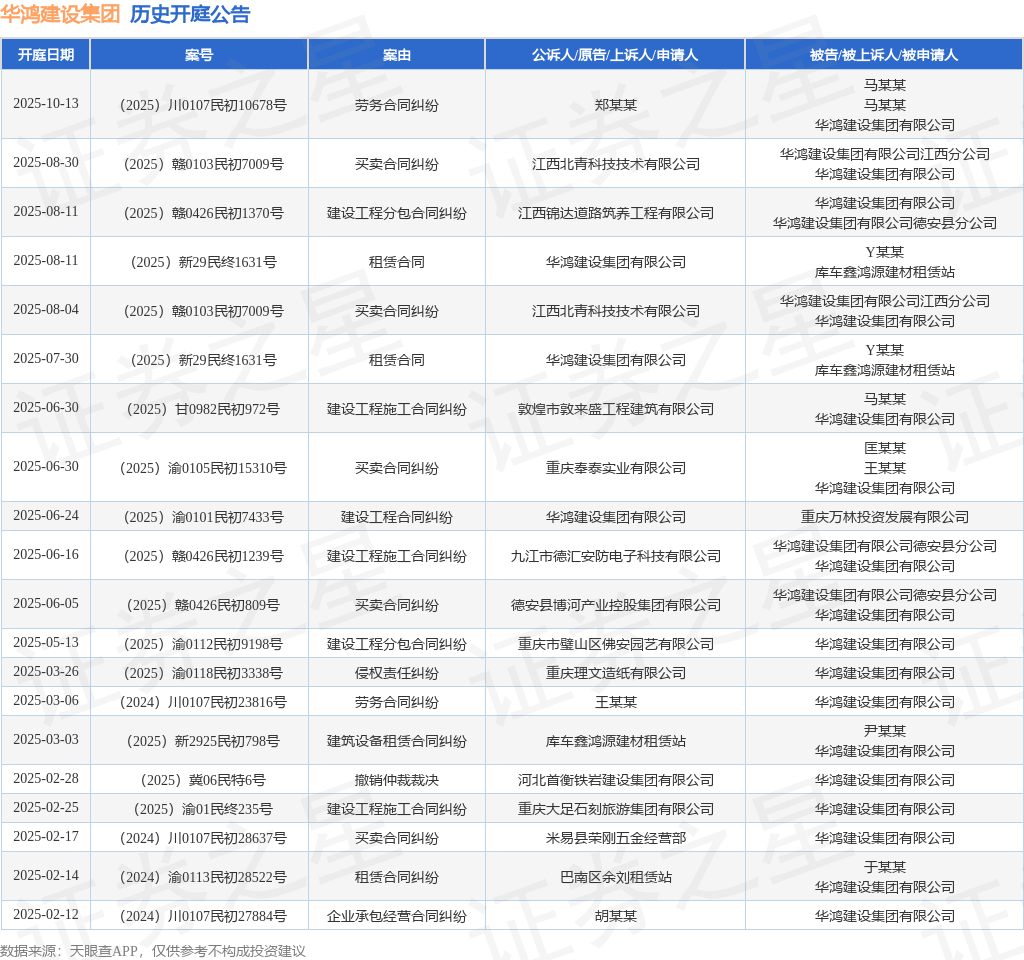This screenshot has width=1024, height=960.
Task: Select case number (2025)冀06民特6号
Action: pyautogui.click(x=203, y=780)
